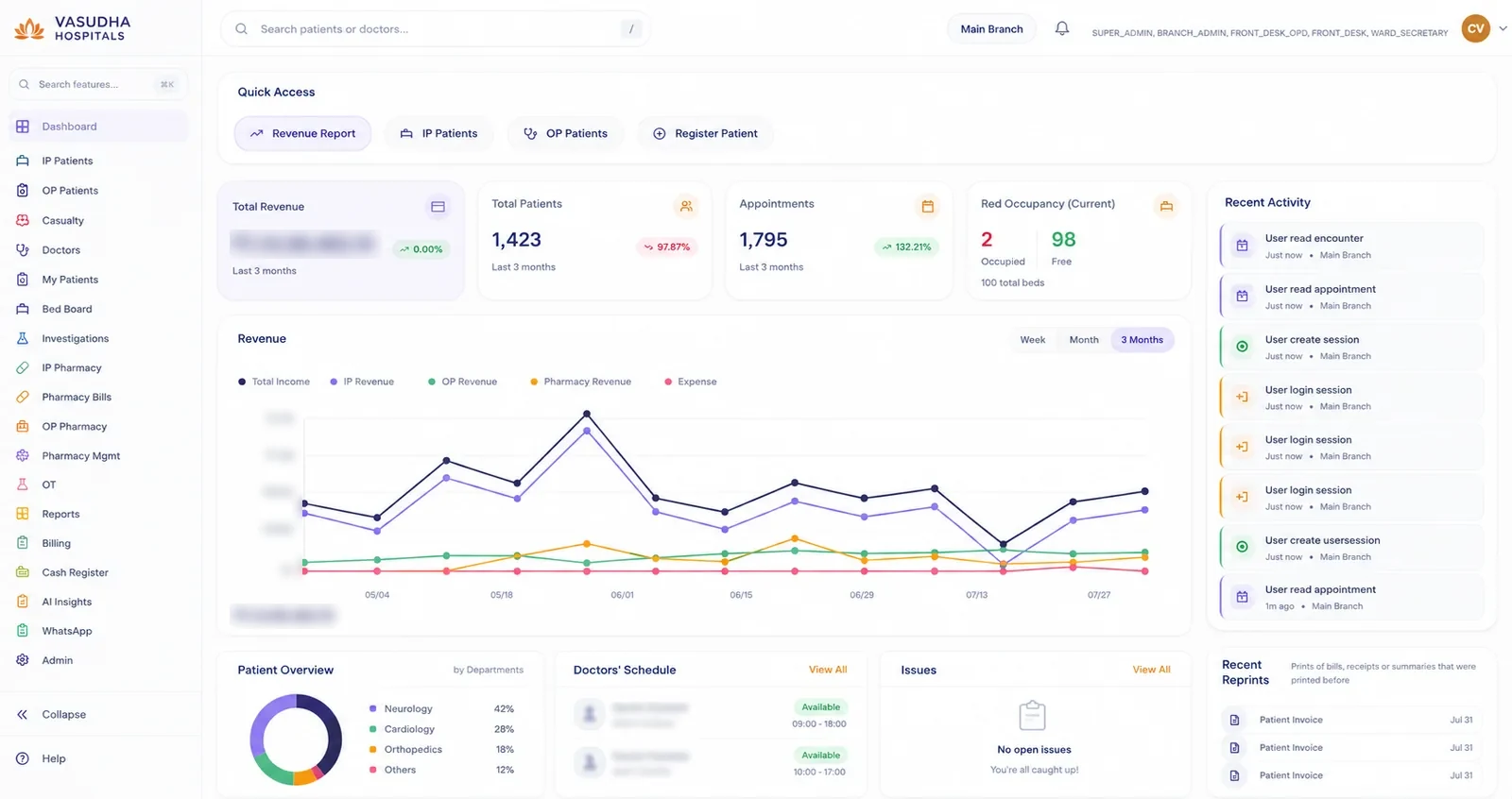The height and width of the screenshot is (799, 1512).
Task: Click the Neurology purple legend swatch
Action: point(373,708)
